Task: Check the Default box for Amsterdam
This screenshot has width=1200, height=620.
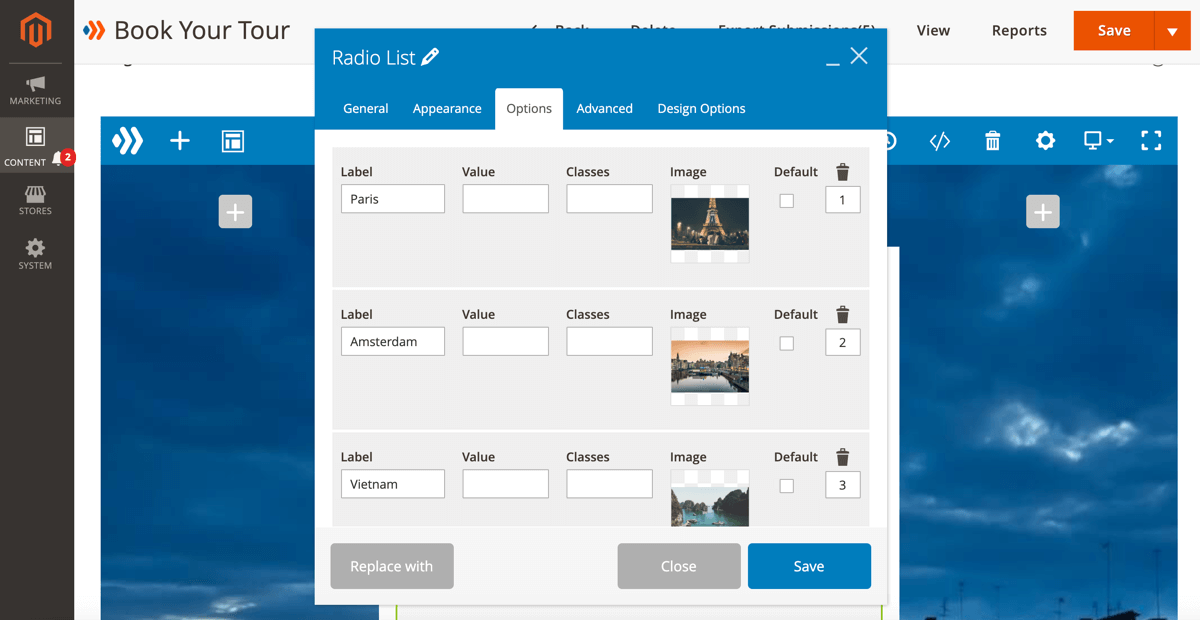Action: coord(786,342)
